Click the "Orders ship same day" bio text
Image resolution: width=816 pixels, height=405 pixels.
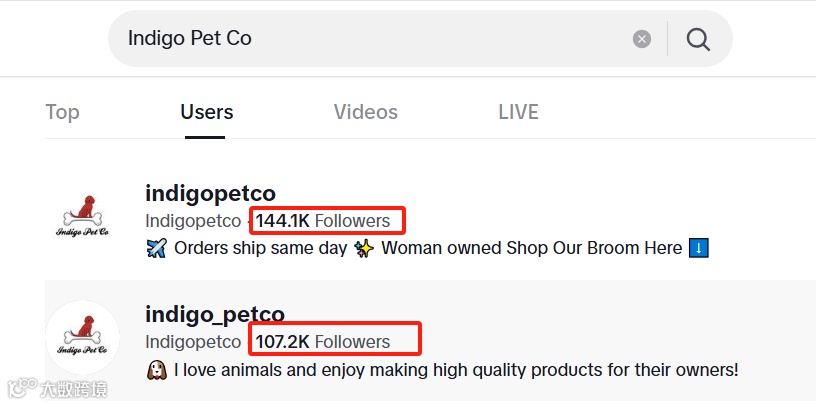(262, 248)
